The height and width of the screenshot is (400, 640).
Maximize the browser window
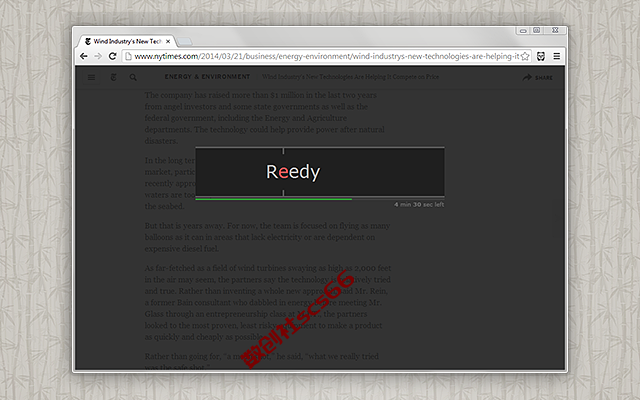pos(537,31)
